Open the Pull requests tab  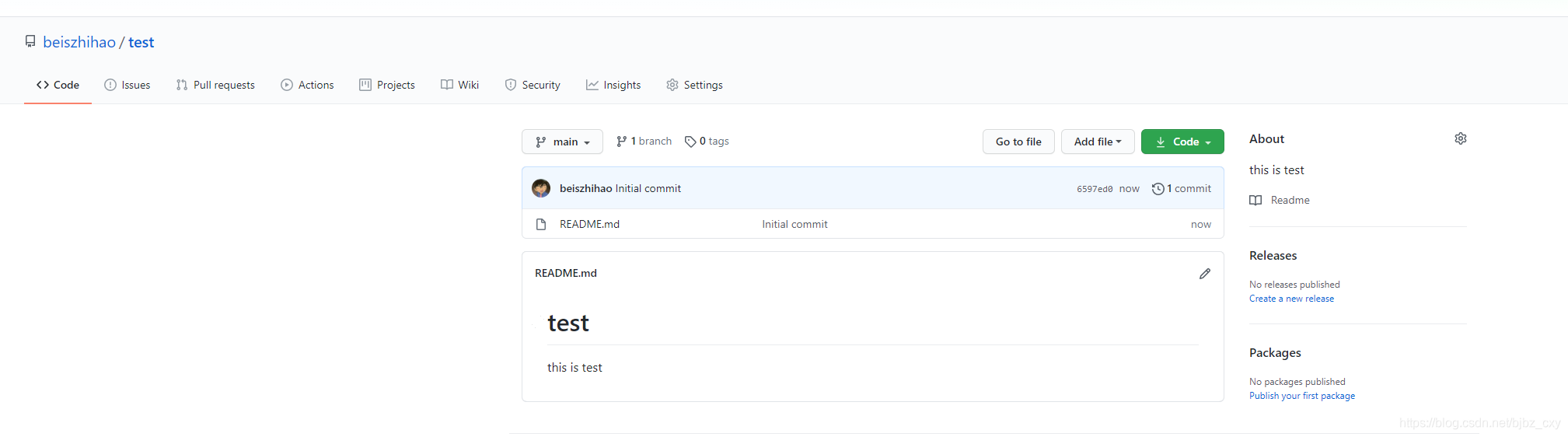(215, 85)
